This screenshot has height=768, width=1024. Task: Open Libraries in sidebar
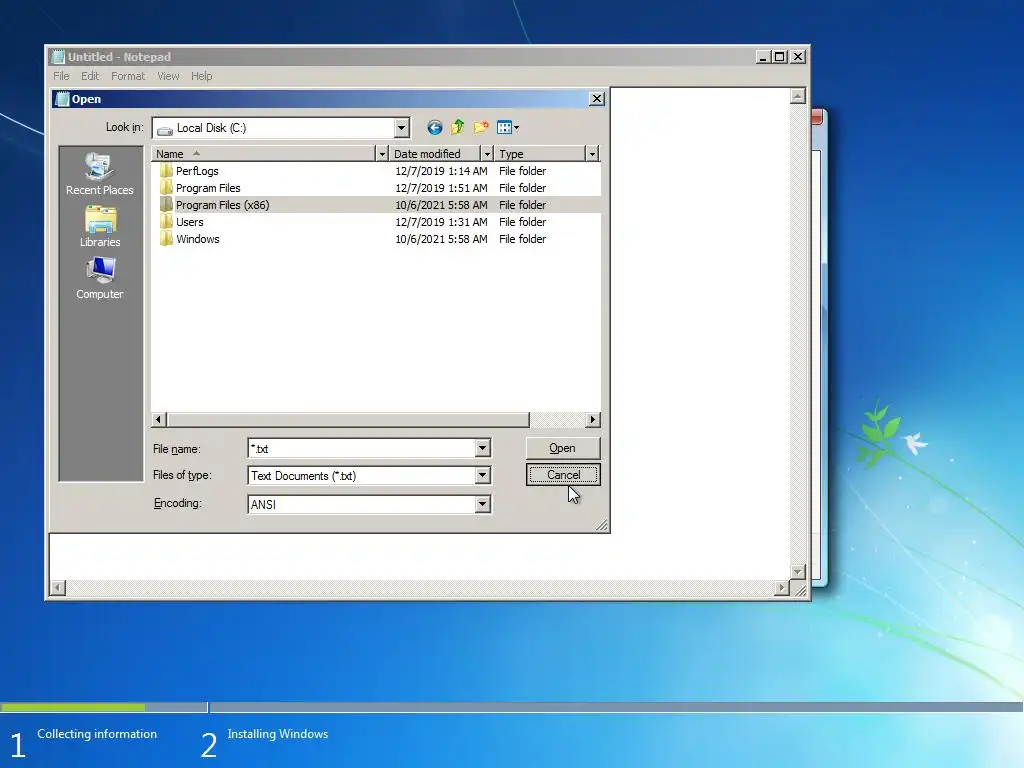(100, 227)
